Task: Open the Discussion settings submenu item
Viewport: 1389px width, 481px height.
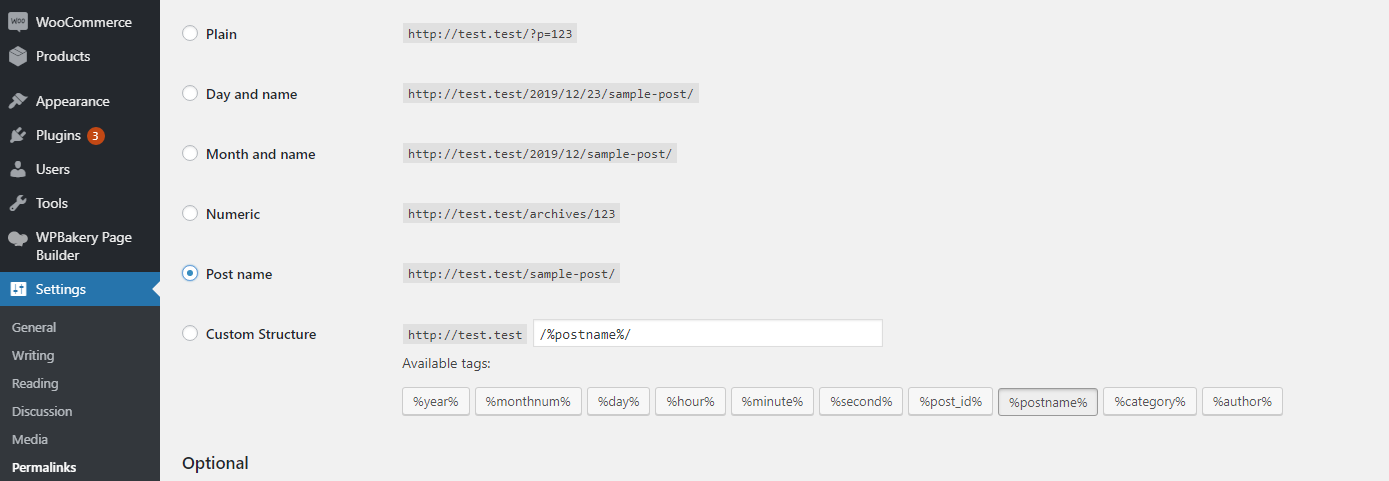Action: (42, 411)
